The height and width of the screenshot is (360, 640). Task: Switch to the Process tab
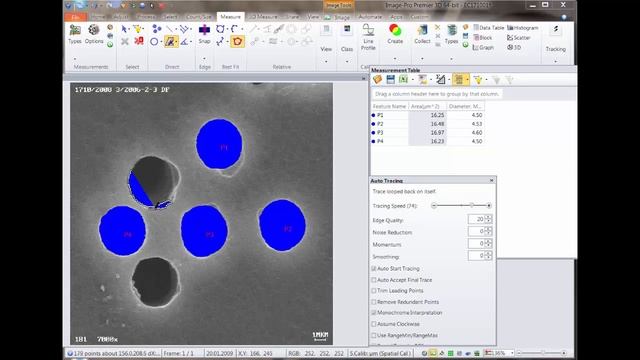pyautogui.click(x=146, y=17)
